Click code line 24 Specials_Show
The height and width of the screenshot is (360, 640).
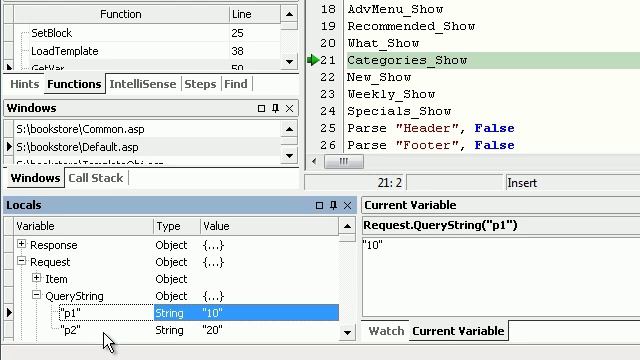tap(399, 111)
